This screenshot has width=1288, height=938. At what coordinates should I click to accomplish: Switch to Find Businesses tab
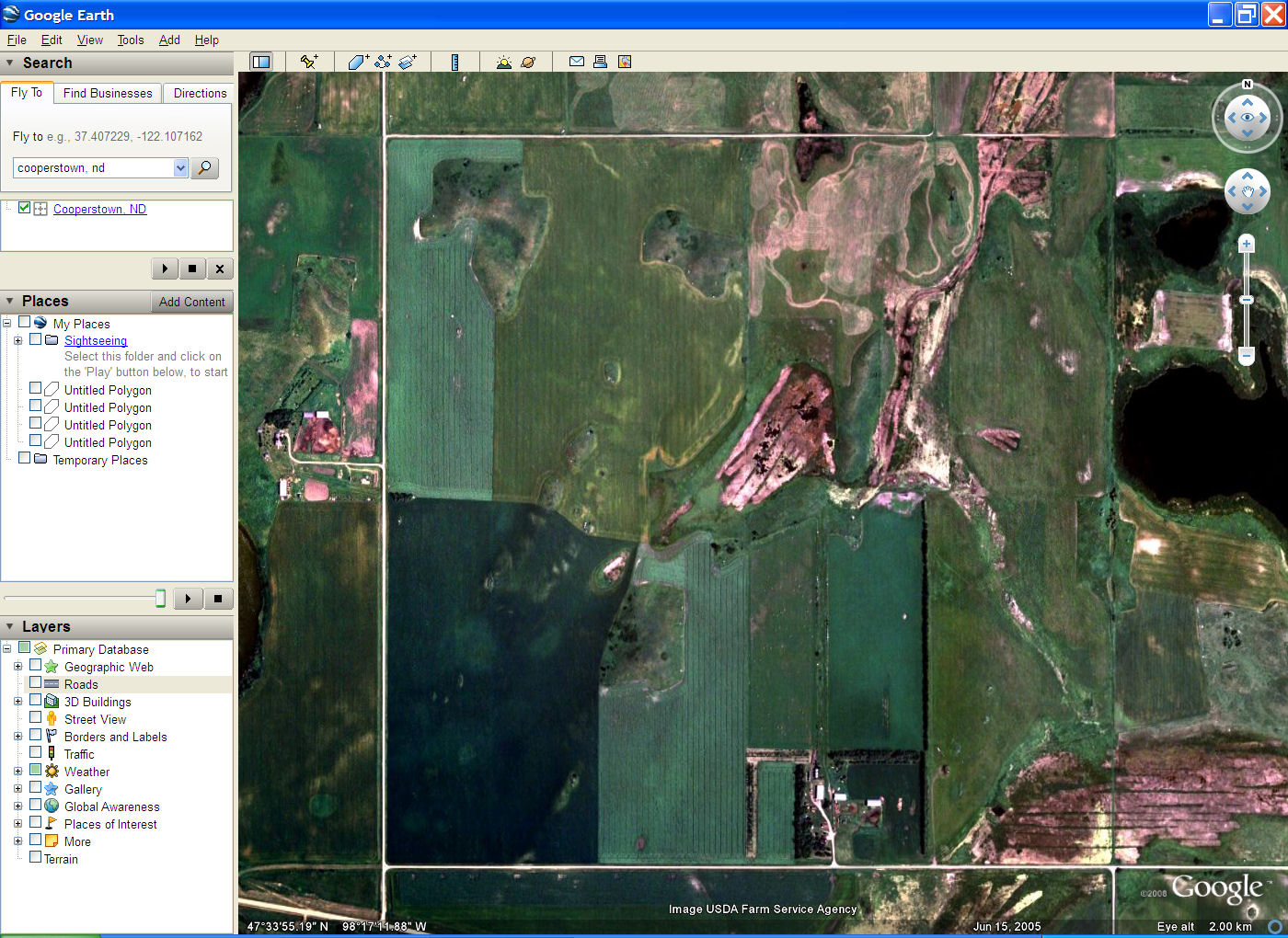(x=108, y=93)
